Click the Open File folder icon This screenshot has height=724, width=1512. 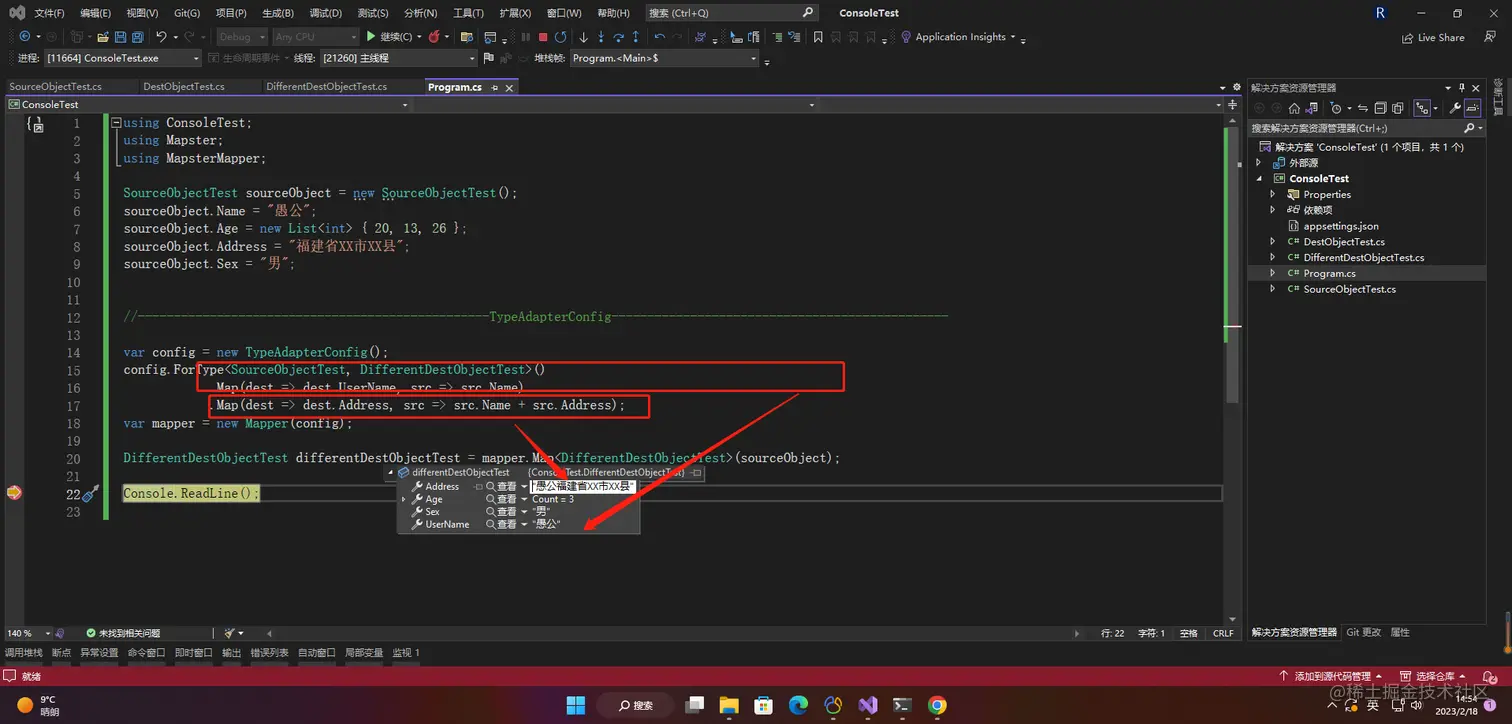tap(102, 37)
